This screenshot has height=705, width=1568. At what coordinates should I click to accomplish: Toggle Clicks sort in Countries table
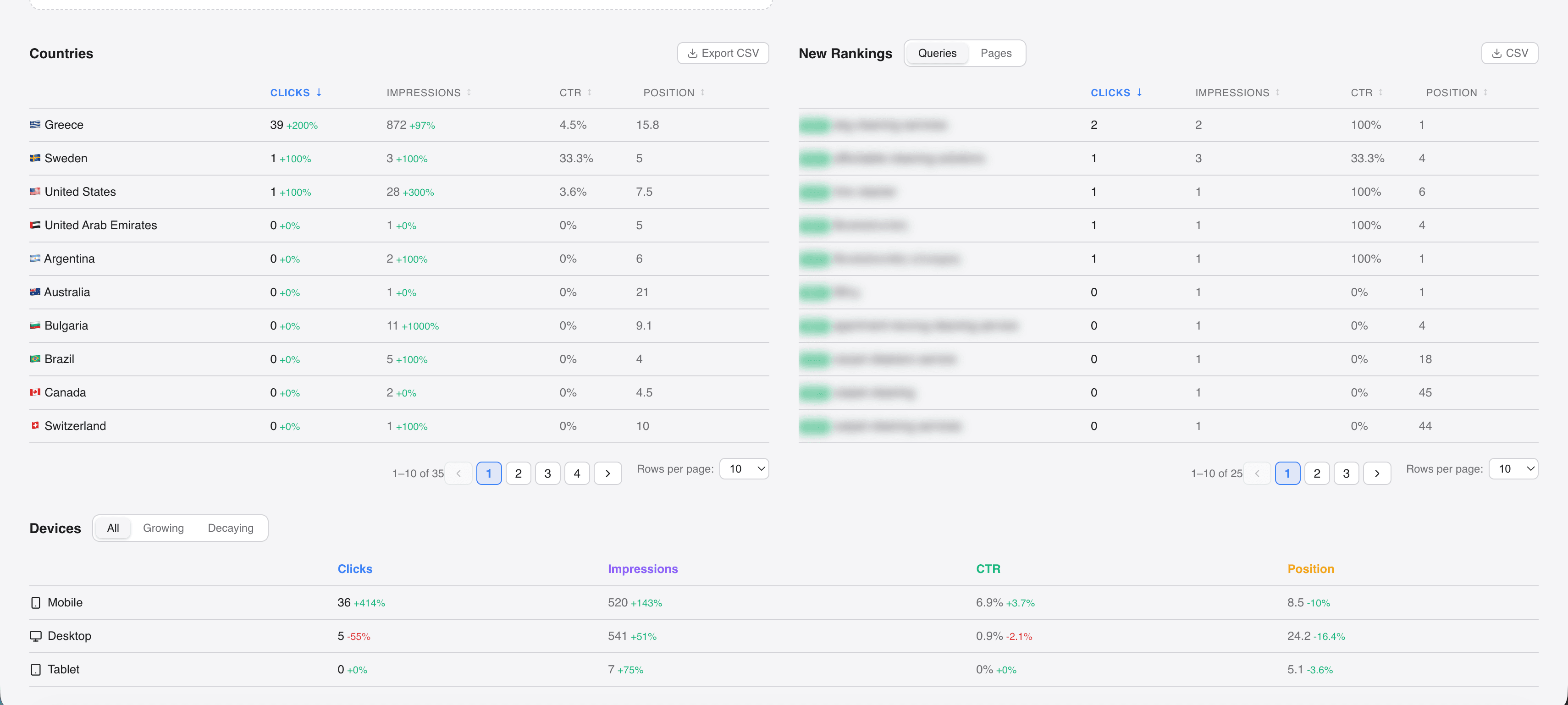pos(296,93)
